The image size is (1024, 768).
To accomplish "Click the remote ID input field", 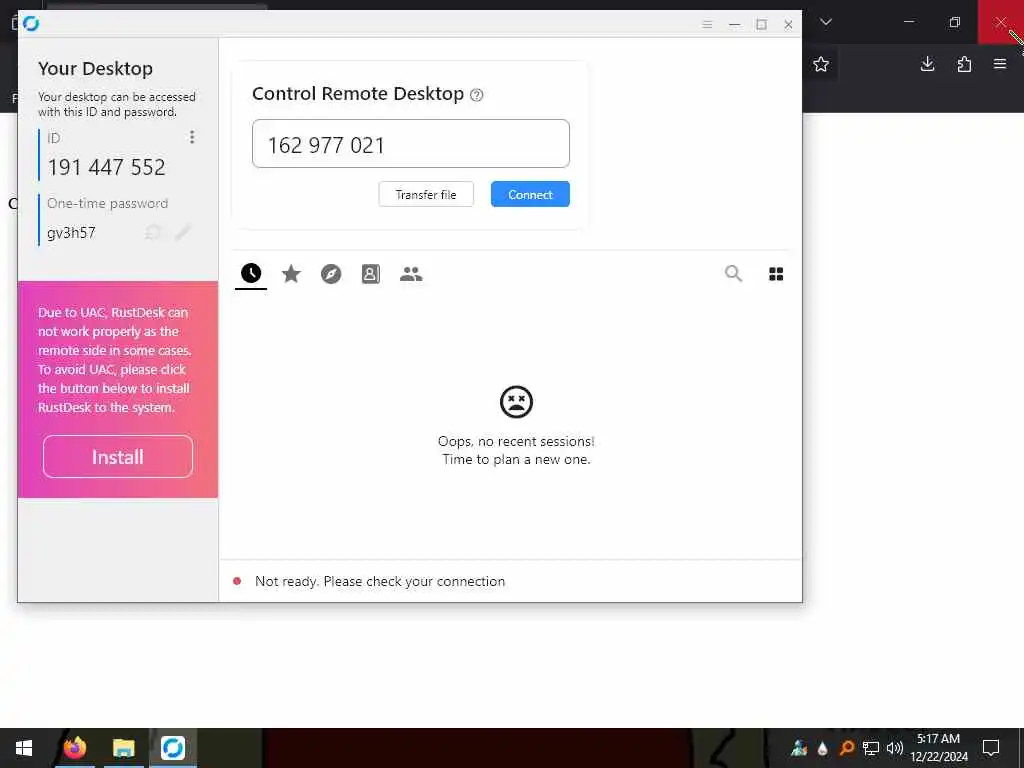I will [x=411, y=144].
